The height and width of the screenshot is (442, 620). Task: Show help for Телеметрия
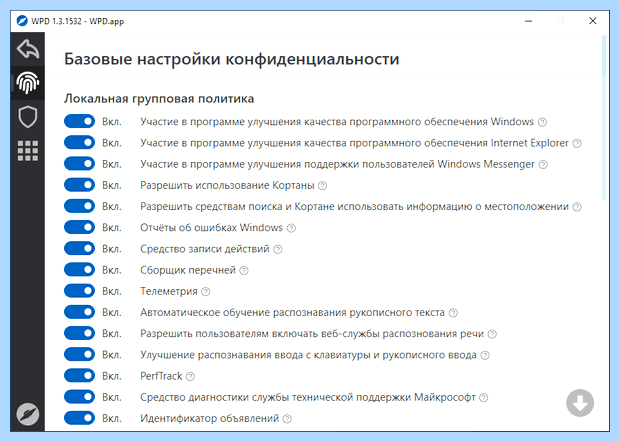tap(206, 292)
